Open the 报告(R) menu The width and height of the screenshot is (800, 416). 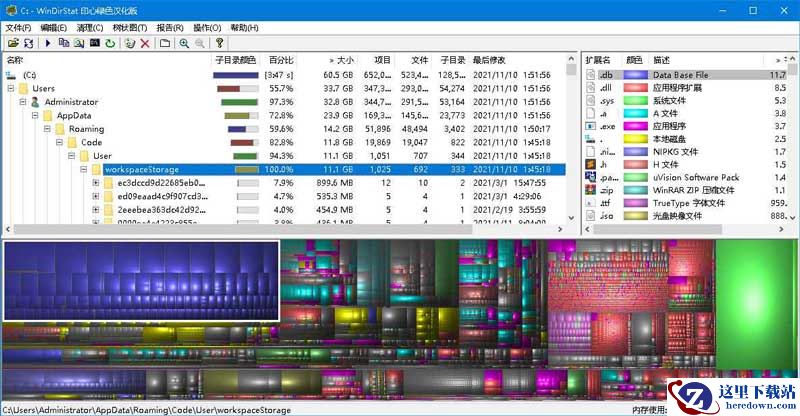[170, 28]
